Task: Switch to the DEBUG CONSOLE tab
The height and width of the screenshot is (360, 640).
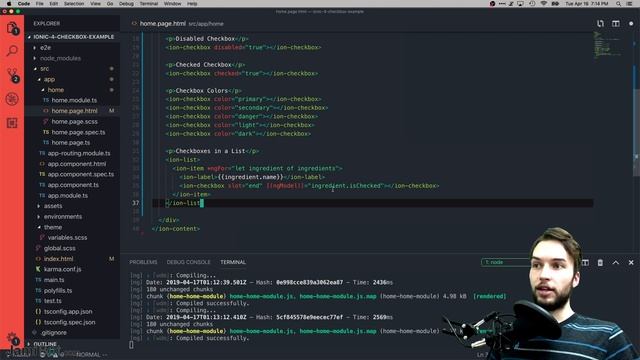Action: [x=188, y=262]
